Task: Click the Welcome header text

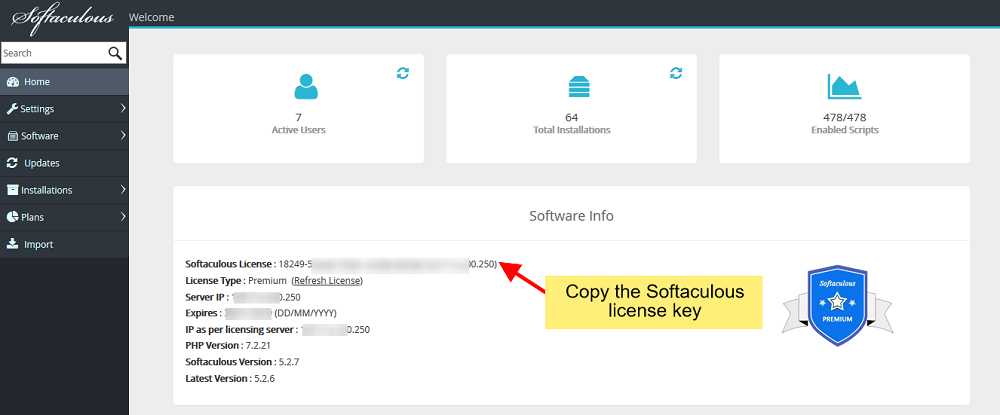Action: [x=151, y=17]
